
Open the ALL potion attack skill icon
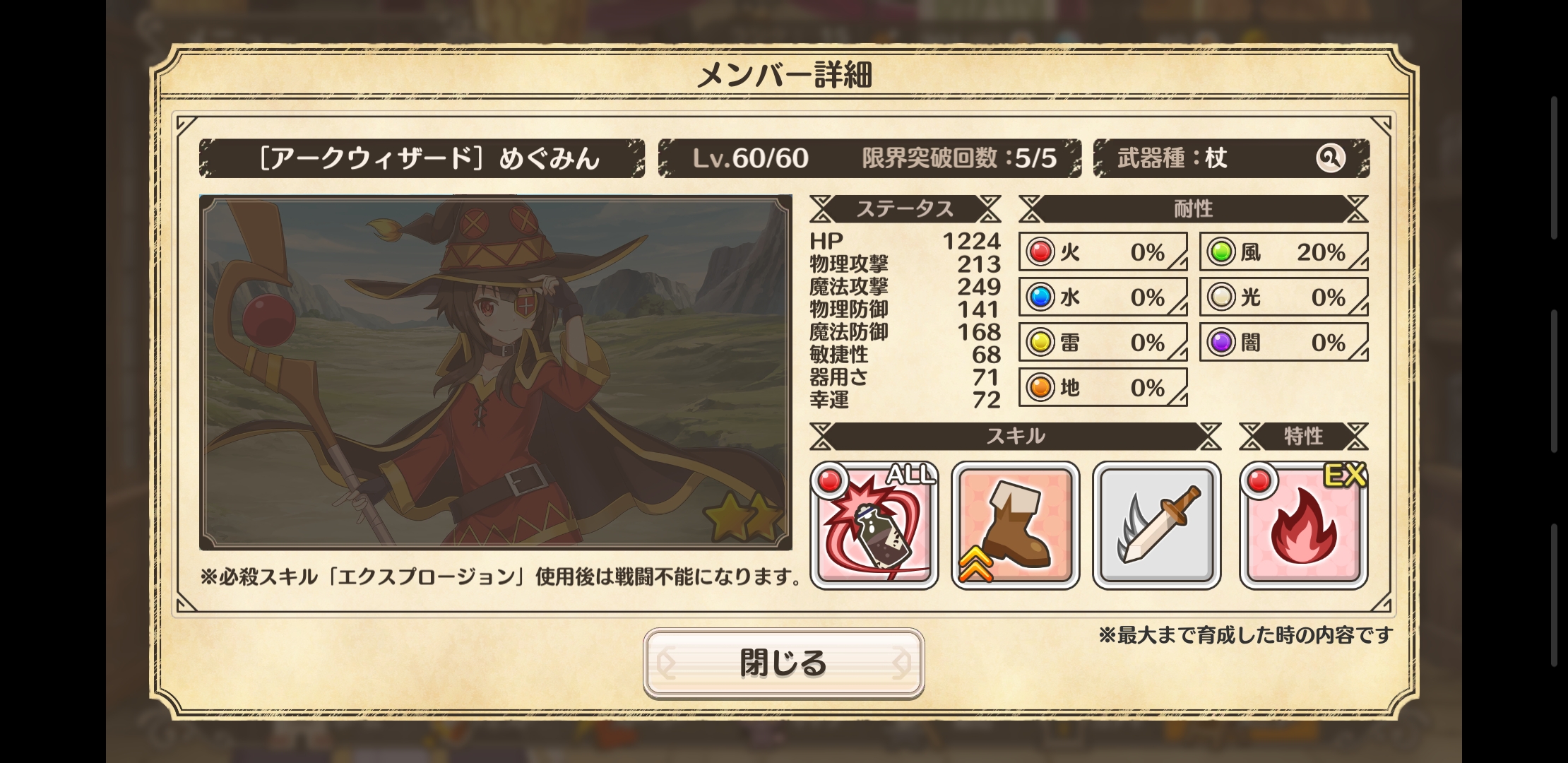pos(874,525)
